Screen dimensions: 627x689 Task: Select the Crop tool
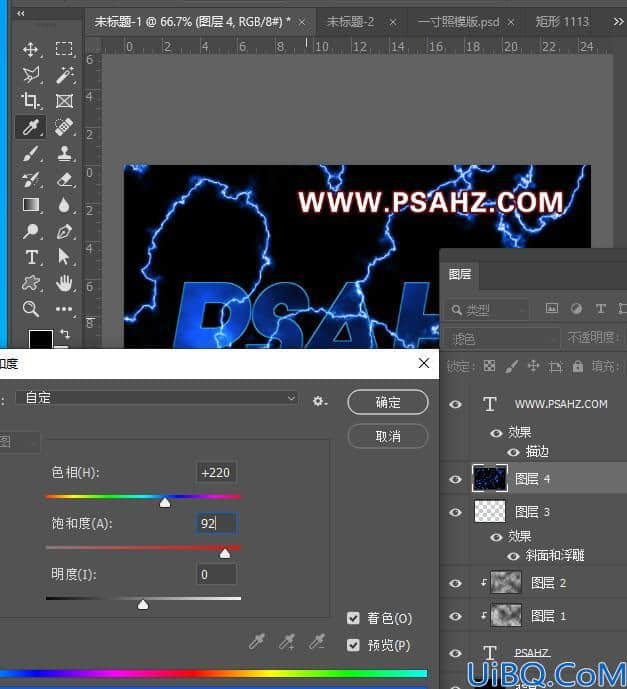pos(30,101)
